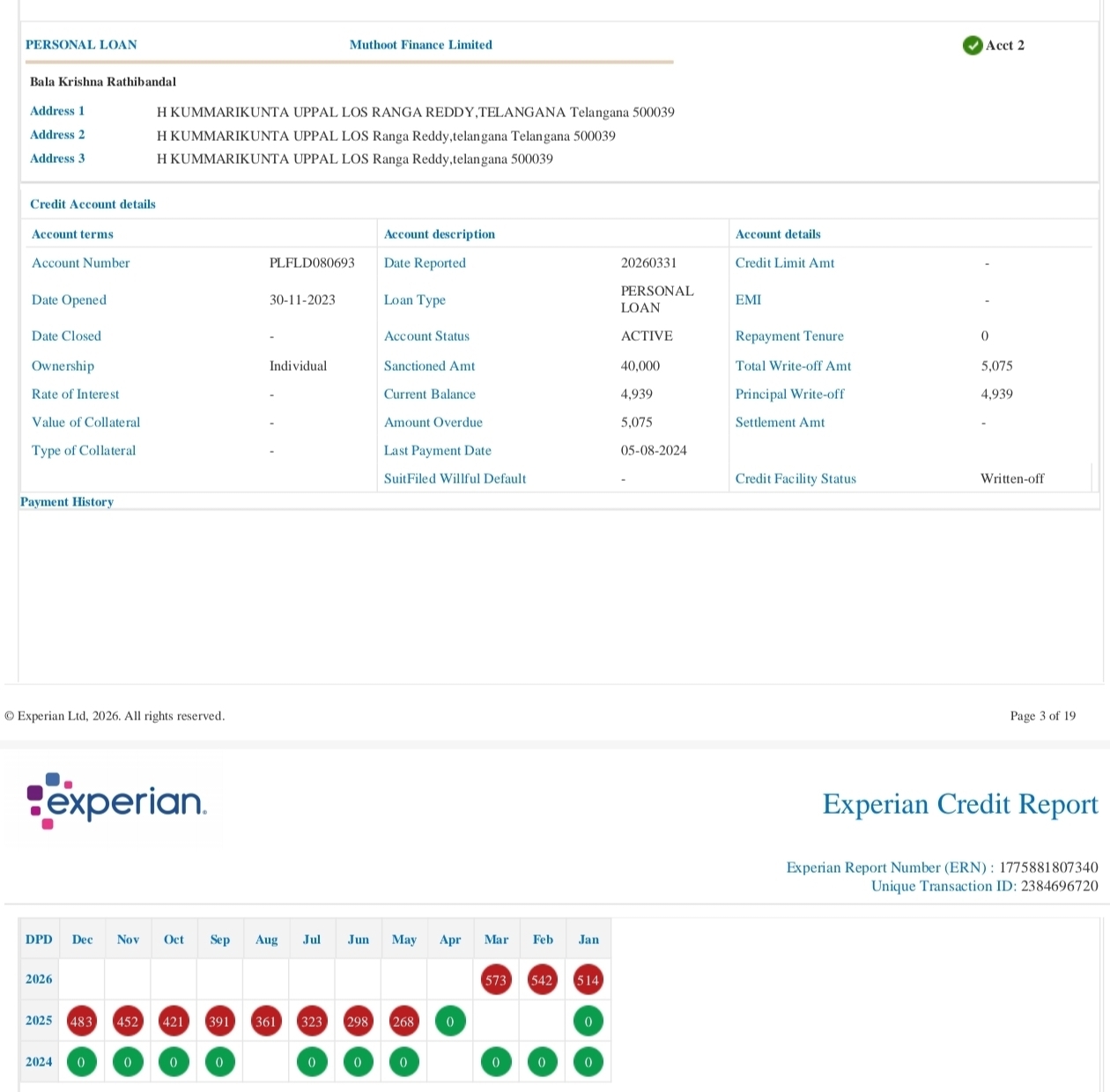Viewport: 1110px width, 1092px height.
Task: Select the red 542 DPD badge
Action: (x=542, y=980)
